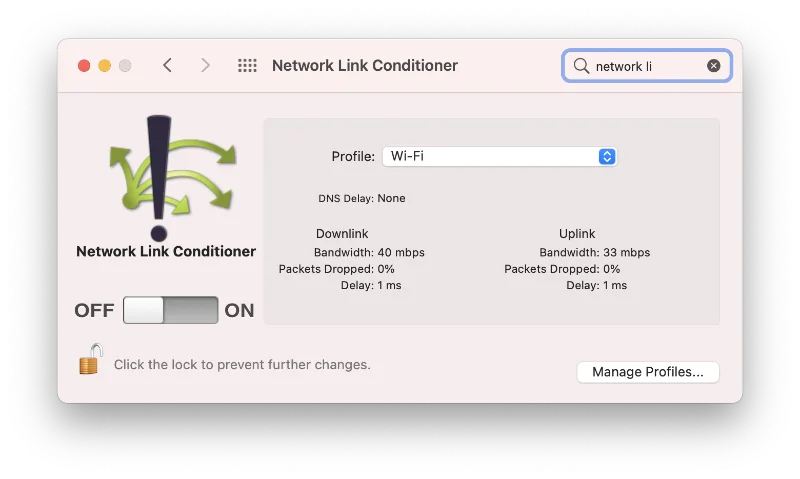Click the magnifying glass search icon

(x=581, y=66)
